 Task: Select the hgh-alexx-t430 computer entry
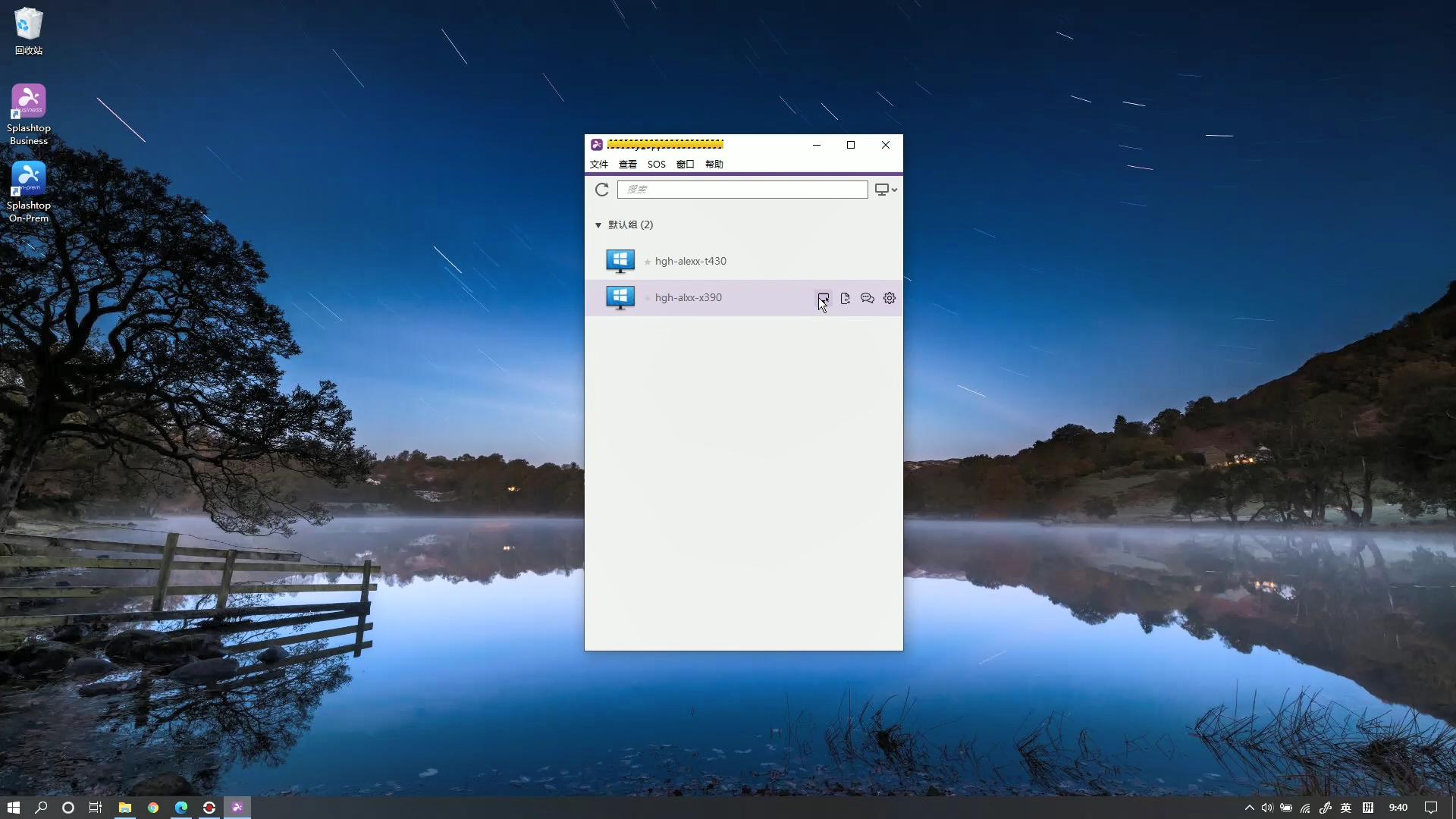tap(720, 261)
